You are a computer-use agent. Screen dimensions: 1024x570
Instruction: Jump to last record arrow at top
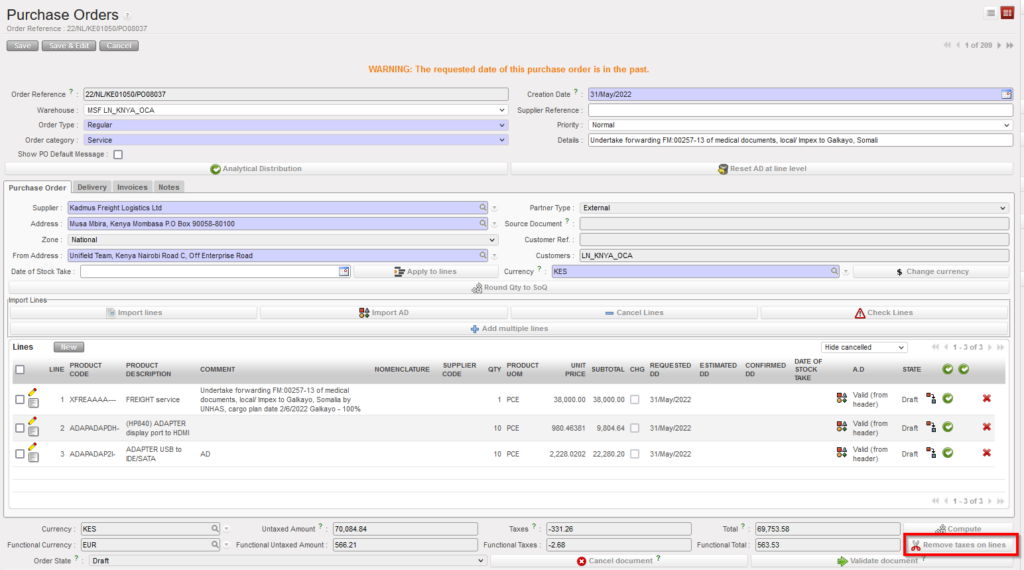(1010, 46)
